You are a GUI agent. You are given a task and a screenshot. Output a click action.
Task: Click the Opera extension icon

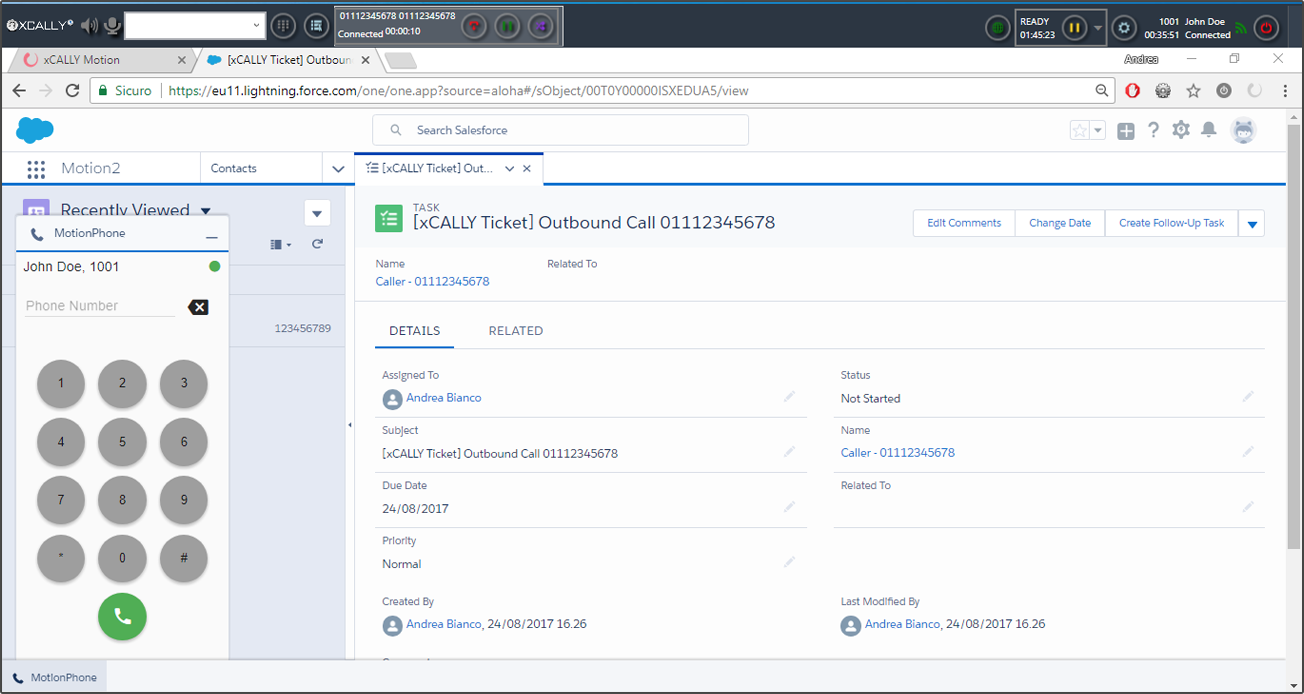click(1133, 90)
